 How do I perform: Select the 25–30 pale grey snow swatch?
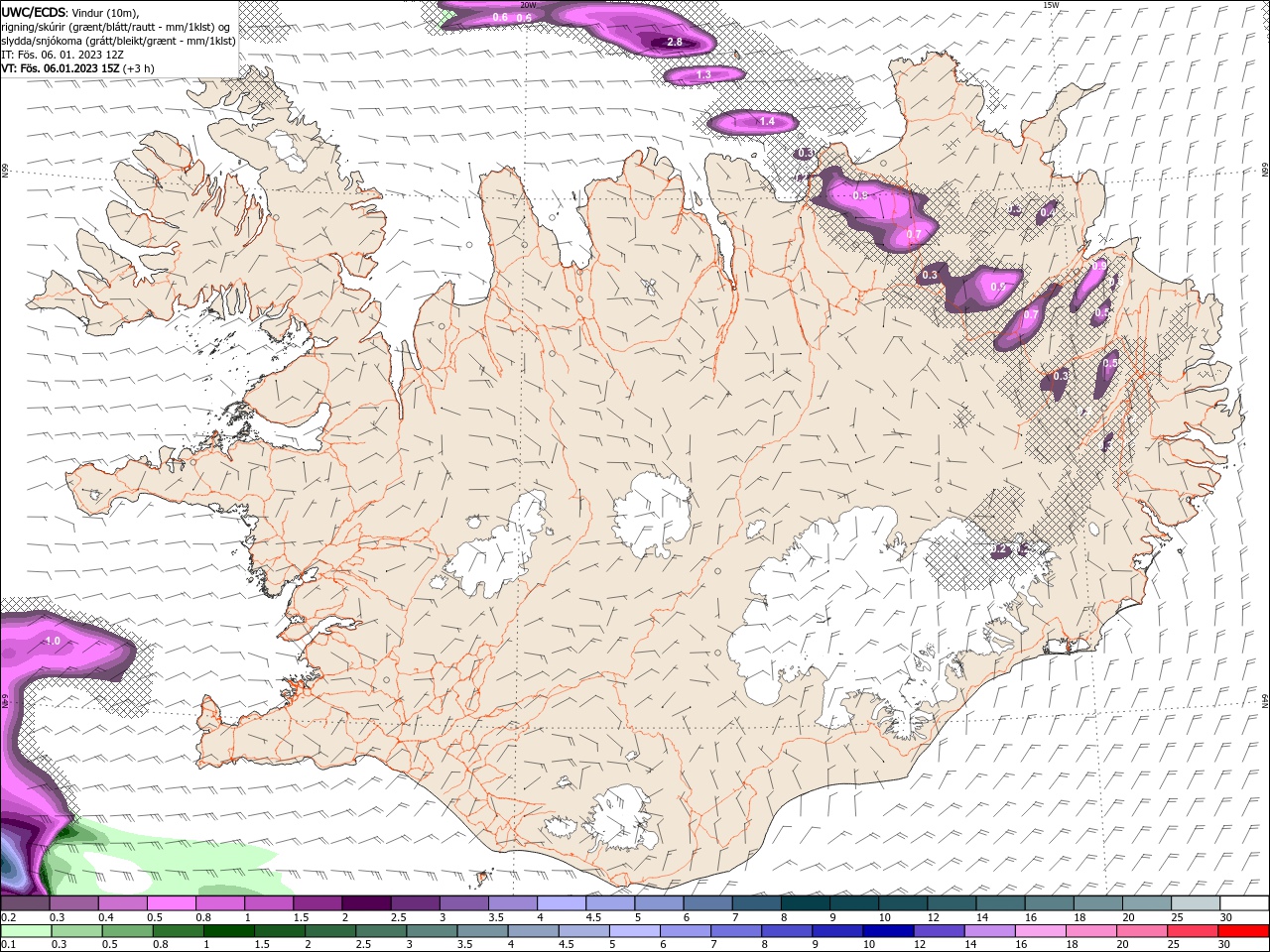click(x=1197, y=903)
